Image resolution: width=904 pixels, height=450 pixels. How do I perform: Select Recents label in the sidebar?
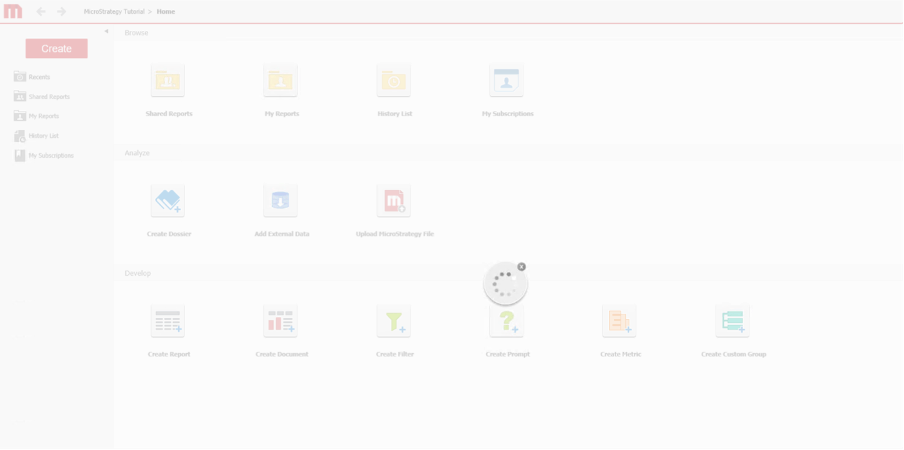39,77
